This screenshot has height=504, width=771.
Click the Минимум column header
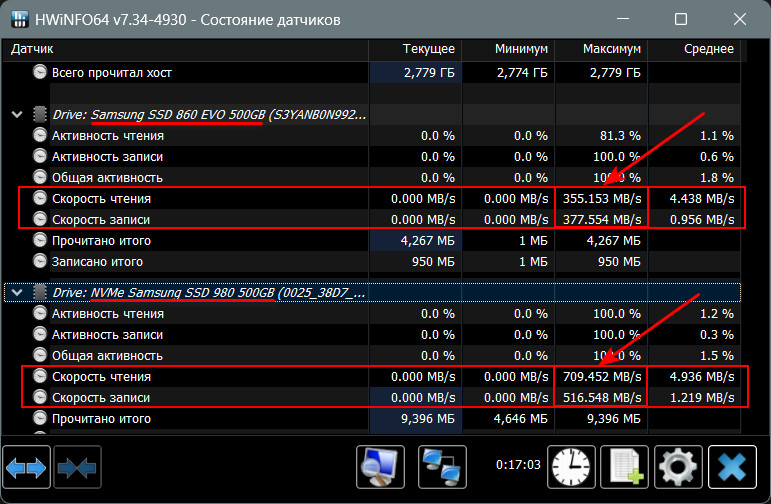point(508,49)
